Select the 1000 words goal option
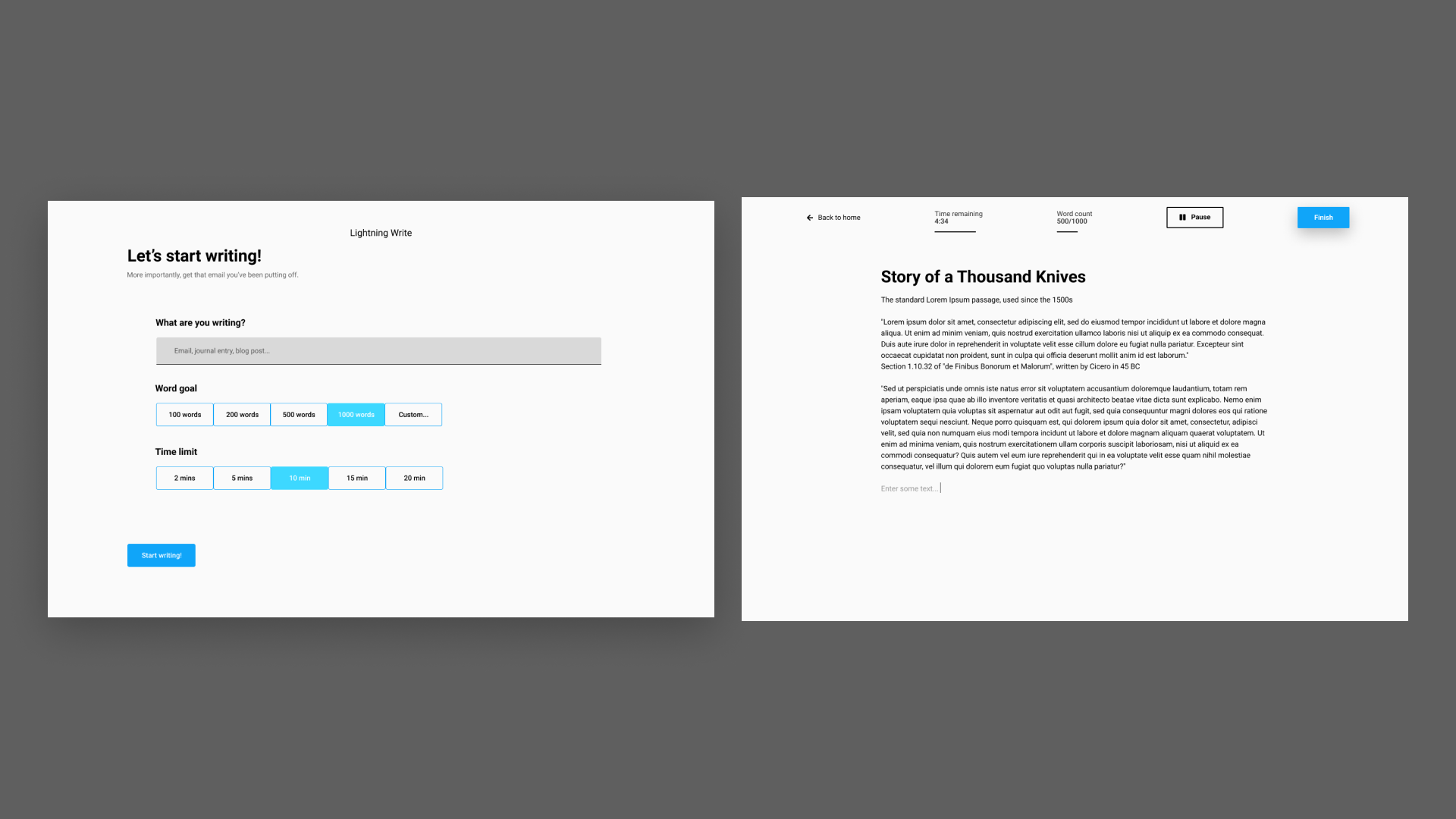 click(x=356, y=414)
